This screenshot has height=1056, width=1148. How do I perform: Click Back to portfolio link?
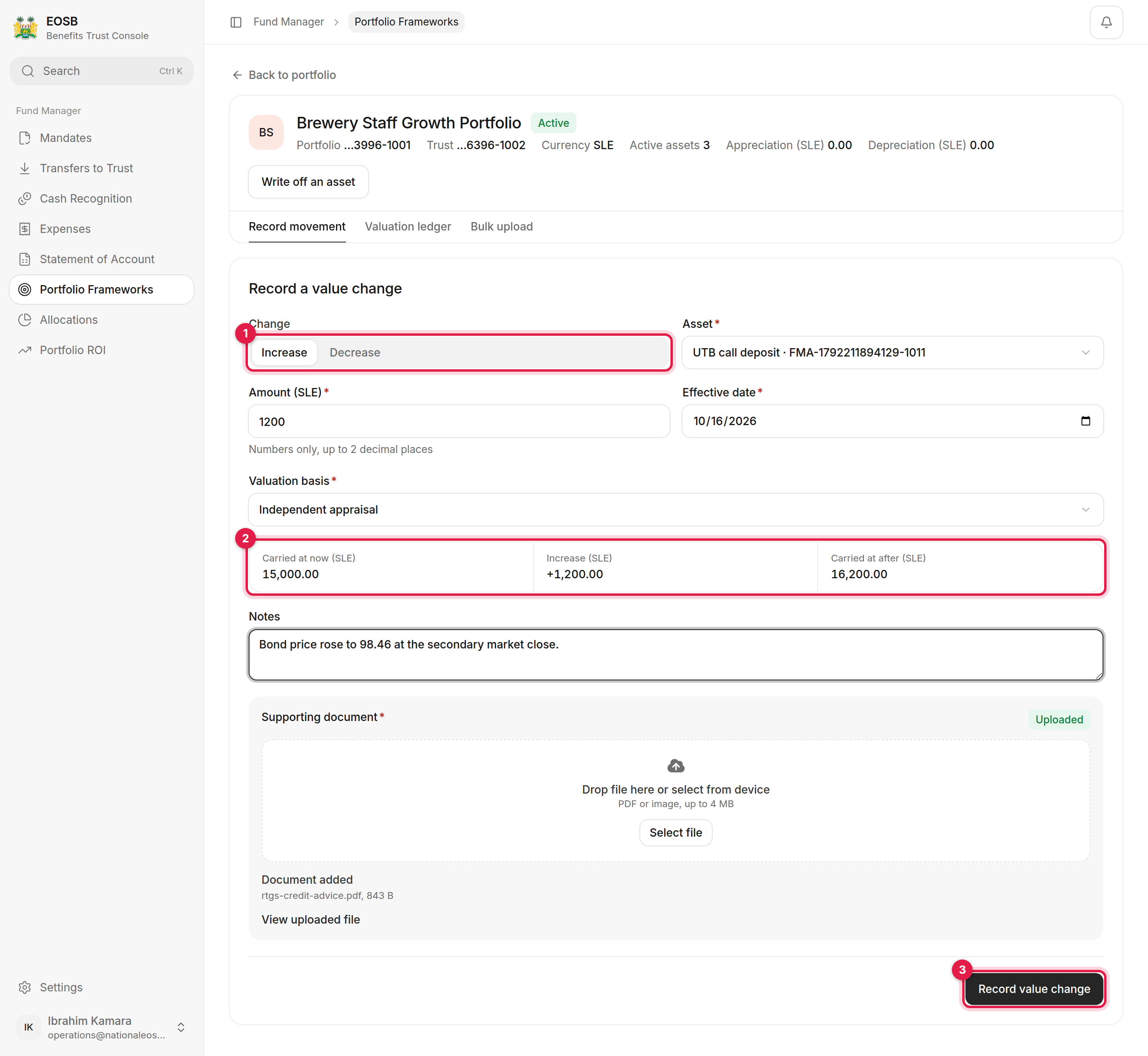pos(284,75)
